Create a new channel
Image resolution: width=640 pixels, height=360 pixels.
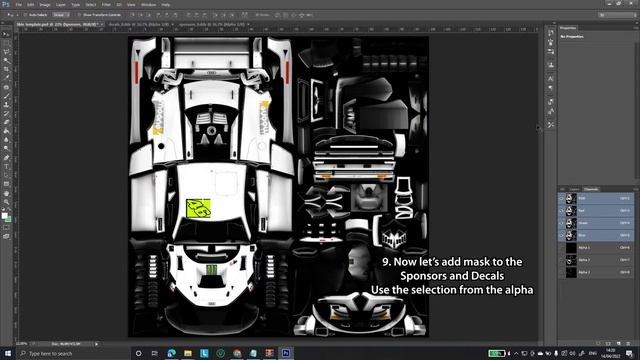(x=618, y=344)
